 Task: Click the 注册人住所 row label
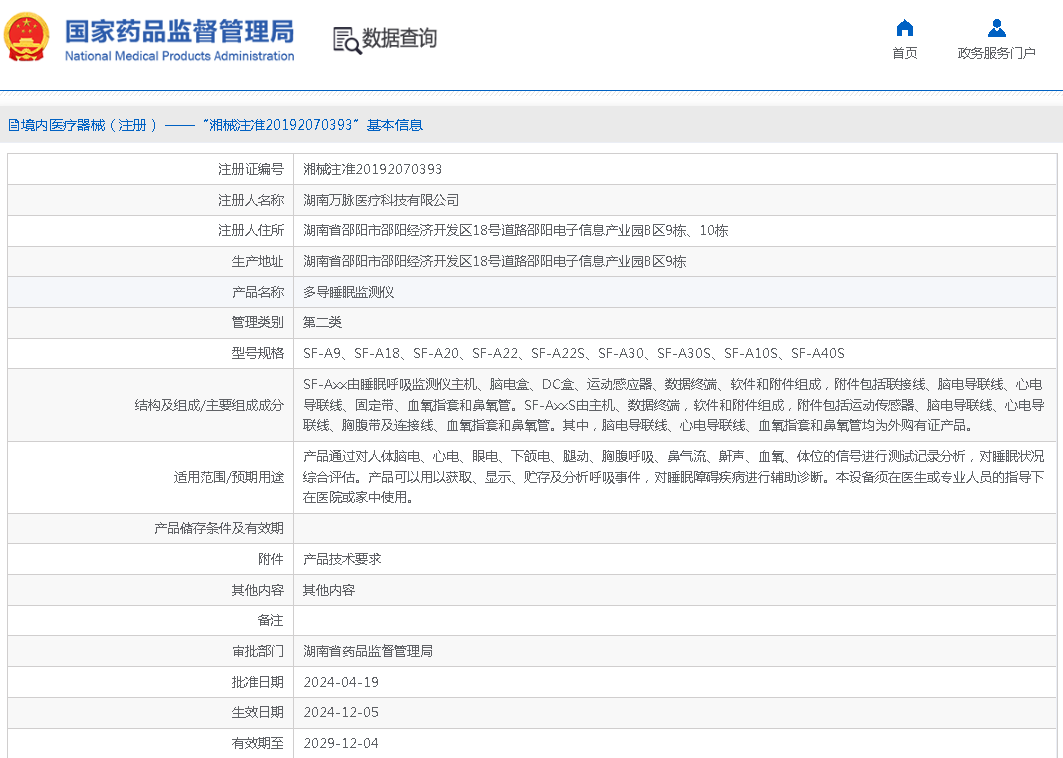click(x=251, y=231)
